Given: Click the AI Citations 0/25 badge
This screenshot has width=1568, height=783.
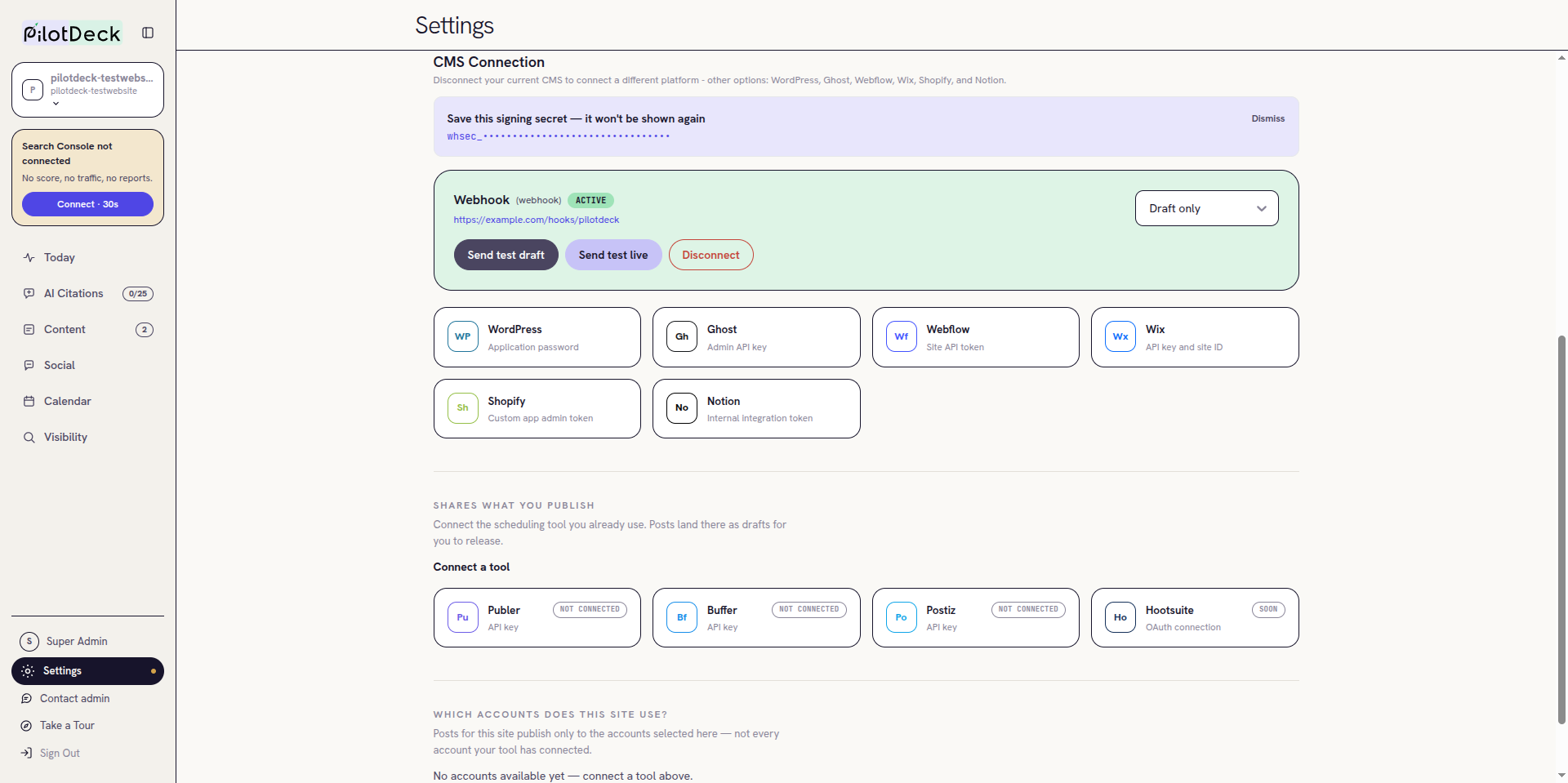Looking at the screenshot, I should coord(138,294).
